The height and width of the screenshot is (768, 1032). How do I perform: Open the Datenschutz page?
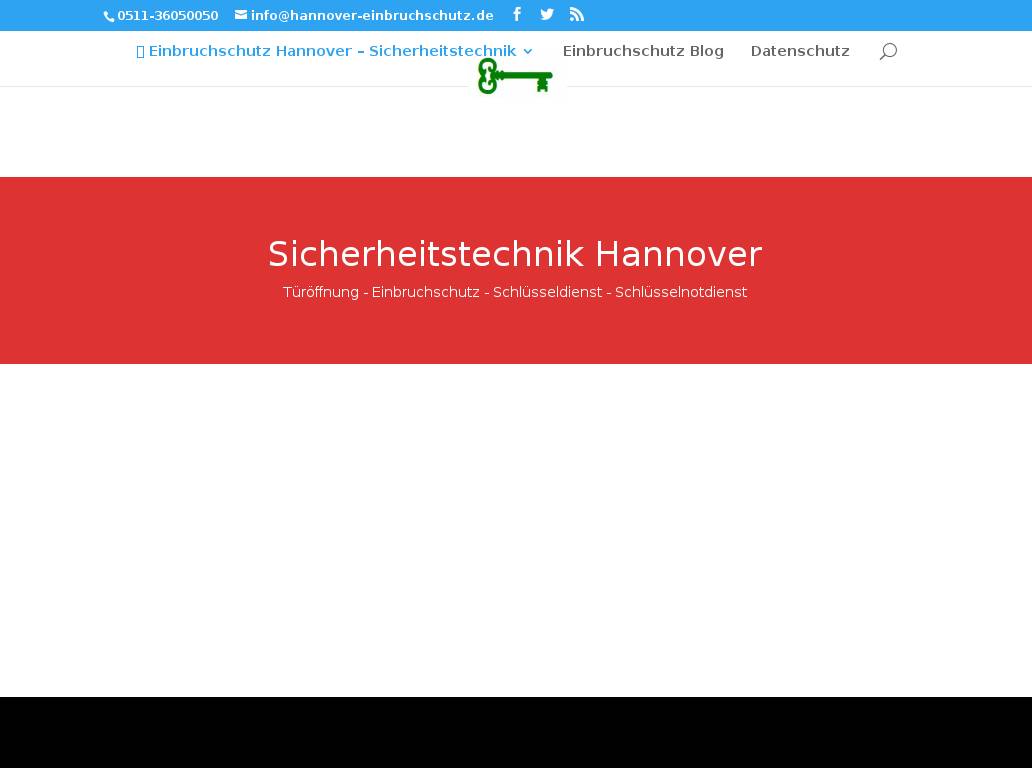(800, 51)
